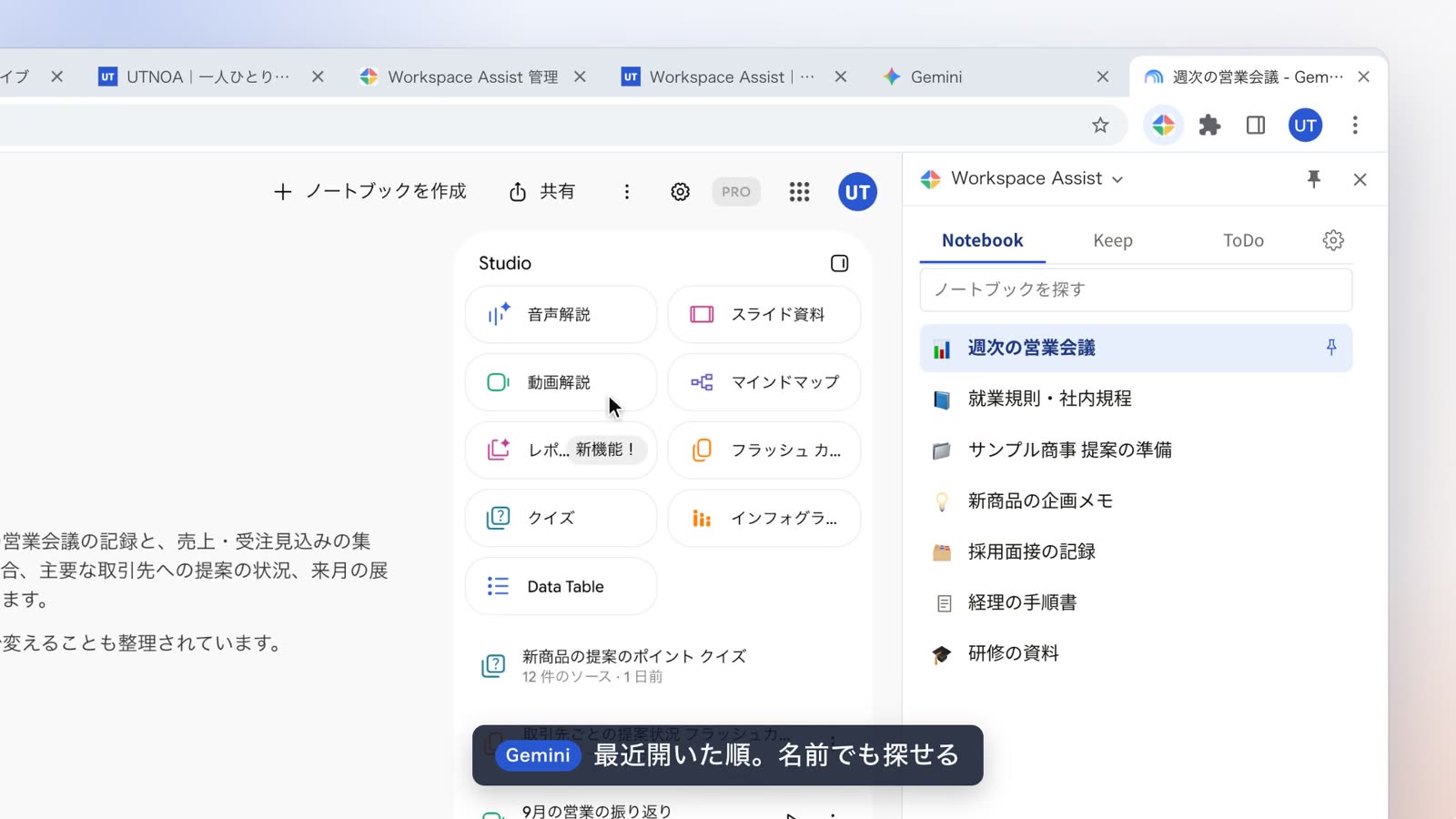The width and height of the screenshot is (1456, 819).
Task: Pin the Workspace Assist side panel
Action: (1313, 179)
